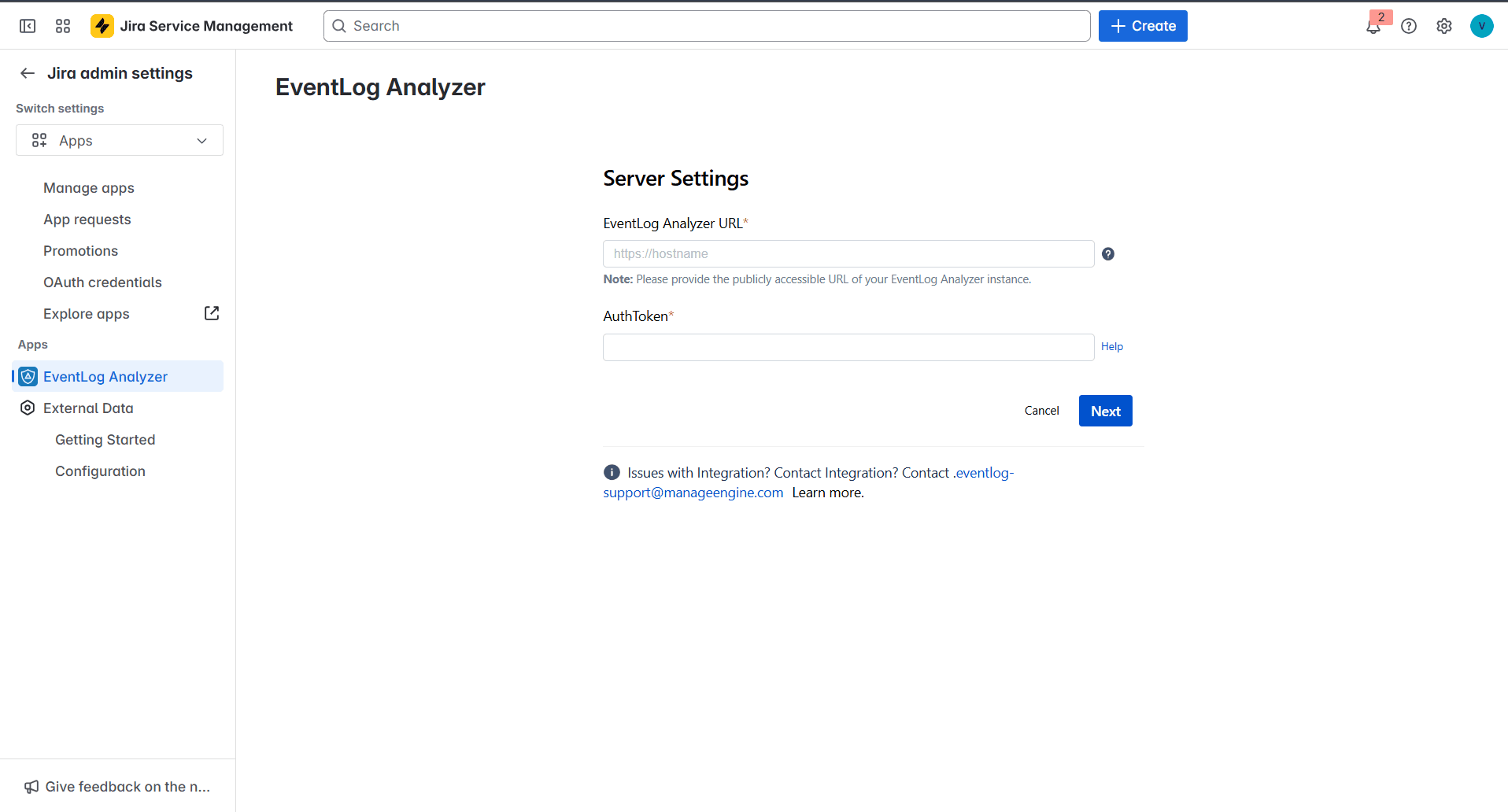The width and height of the screenshot is (1508, 812).
Task: Click the URL field help tooltip icon
Action: (x=1107, y=254)
